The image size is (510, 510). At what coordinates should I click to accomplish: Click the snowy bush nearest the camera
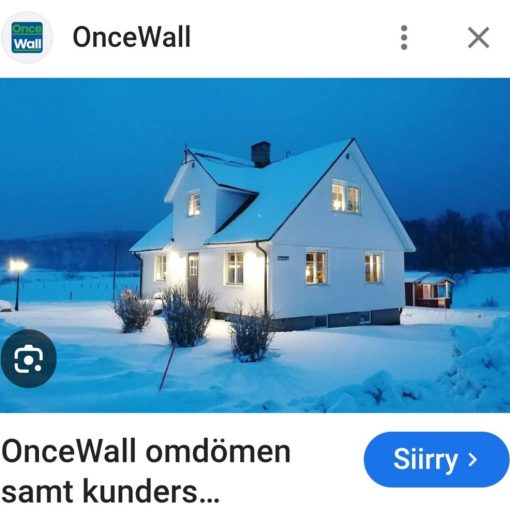tap(252, 334)
